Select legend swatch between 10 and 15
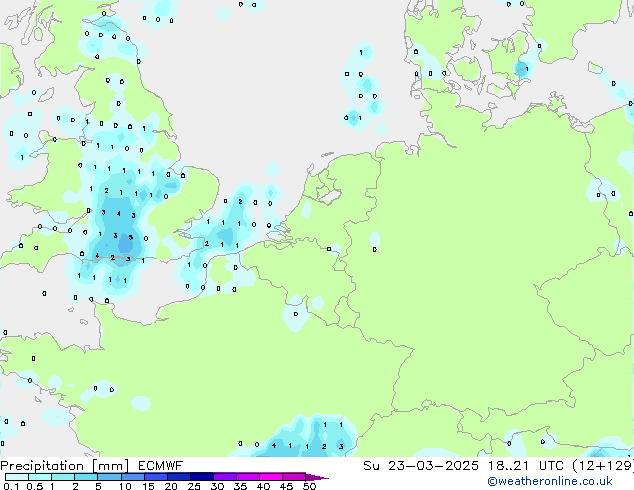634x490 pixels. (132, 477)
